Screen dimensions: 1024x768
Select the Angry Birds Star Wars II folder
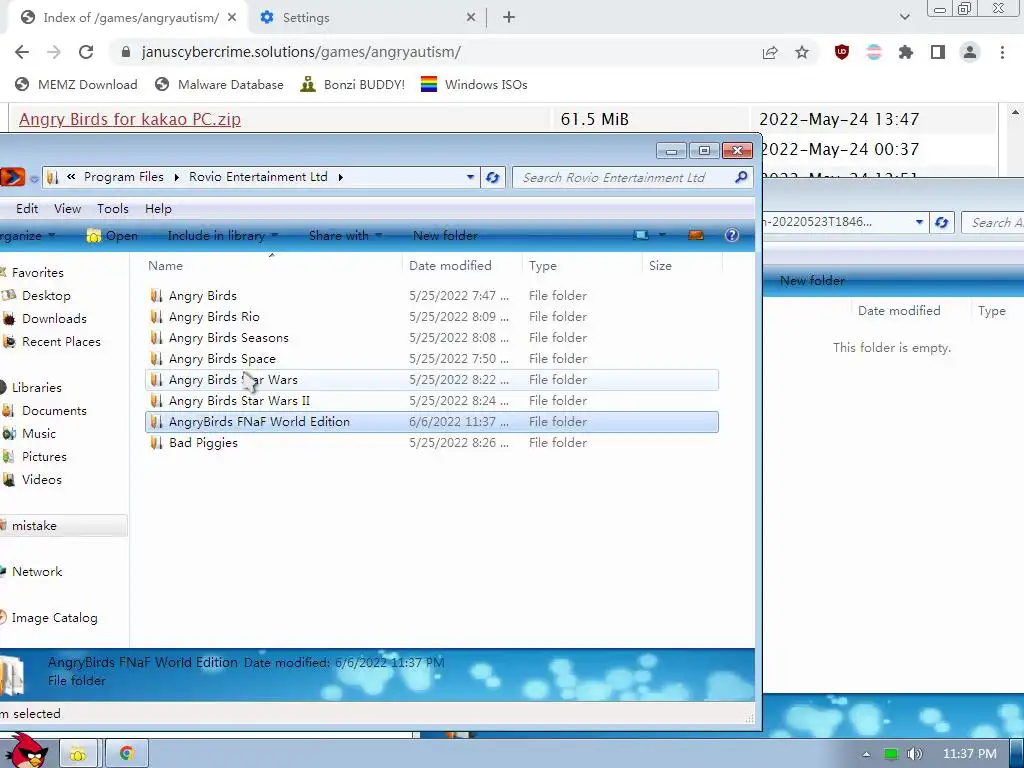tap(432, 401)
